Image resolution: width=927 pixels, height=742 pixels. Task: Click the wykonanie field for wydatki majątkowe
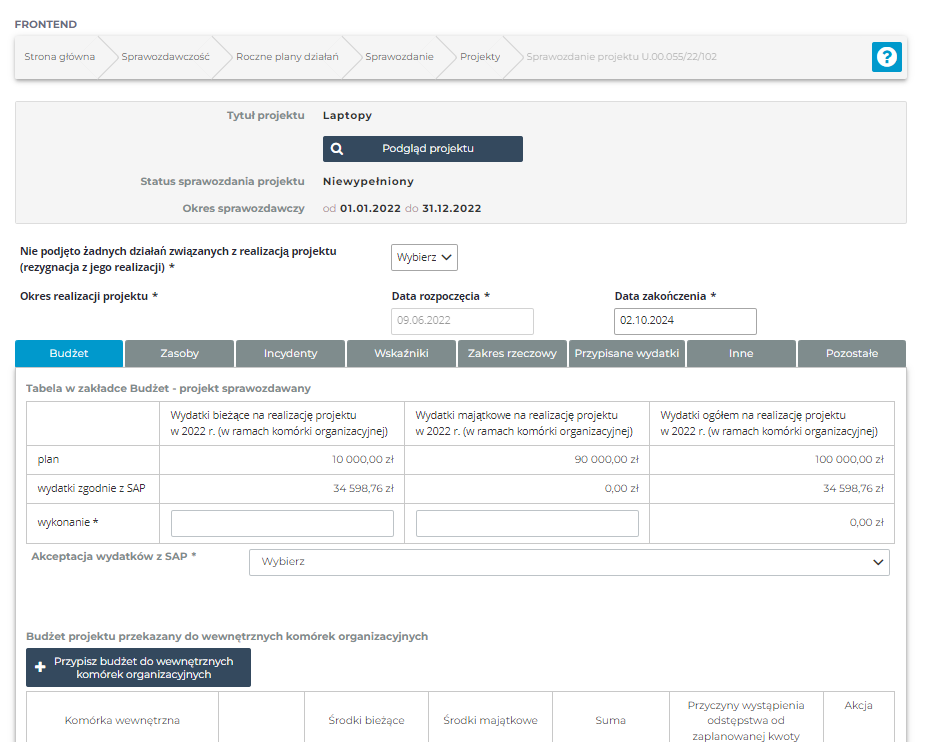point(527,523)
